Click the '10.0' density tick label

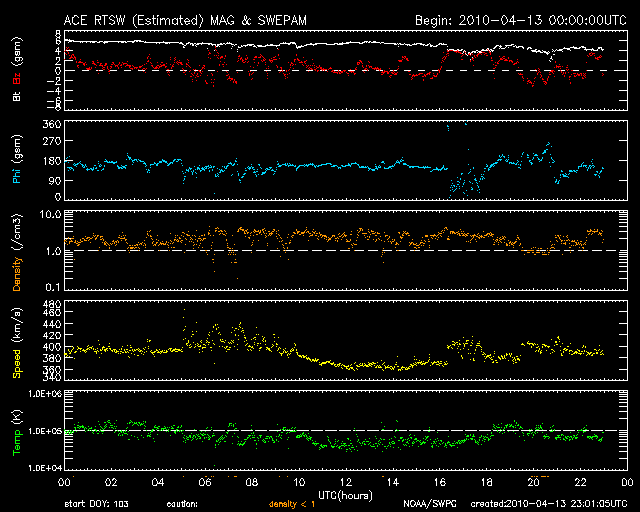point(51,214)
